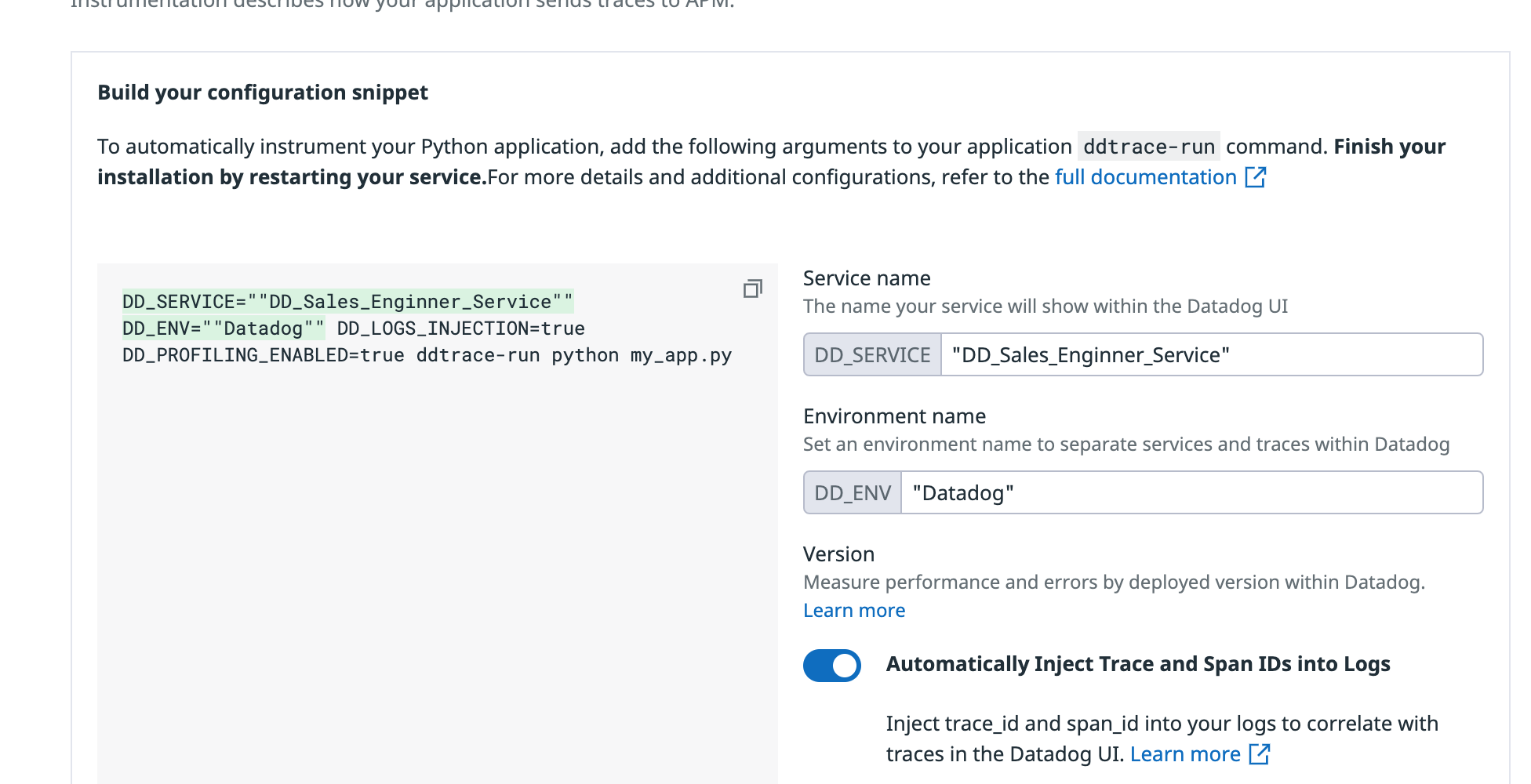Click the Build your configuration snippet heading
Image resolution: width=1531 pixels, height=784 pixels.
(263, 93)
